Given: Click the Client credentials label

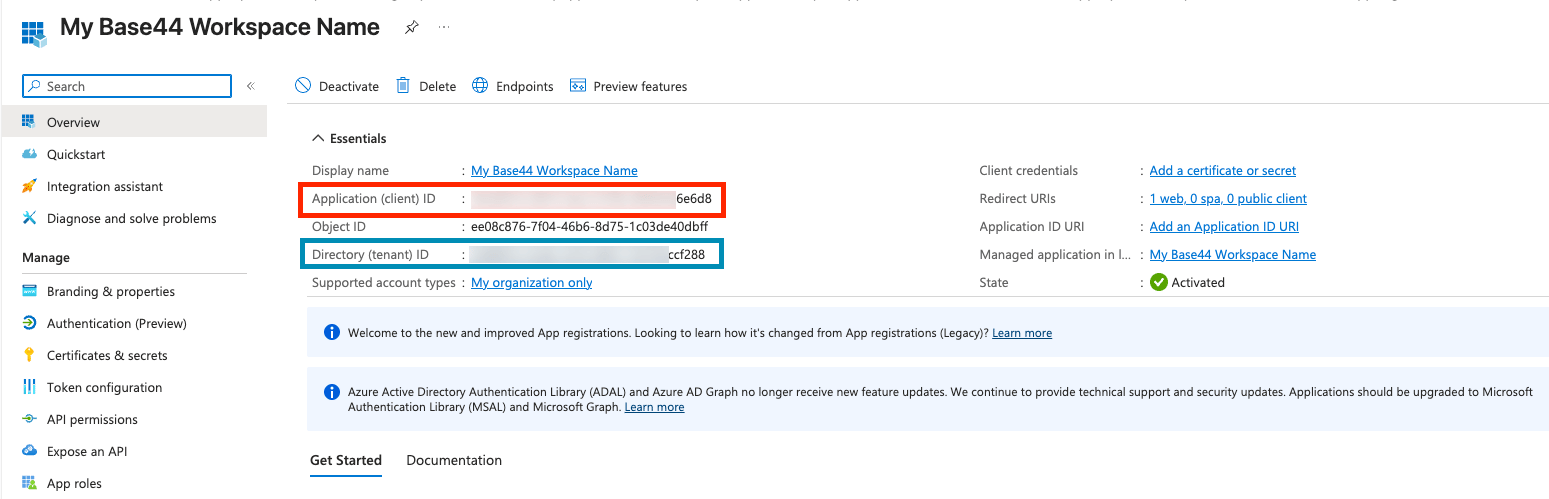Looking at the screenshot, I should click(1029, 170).
